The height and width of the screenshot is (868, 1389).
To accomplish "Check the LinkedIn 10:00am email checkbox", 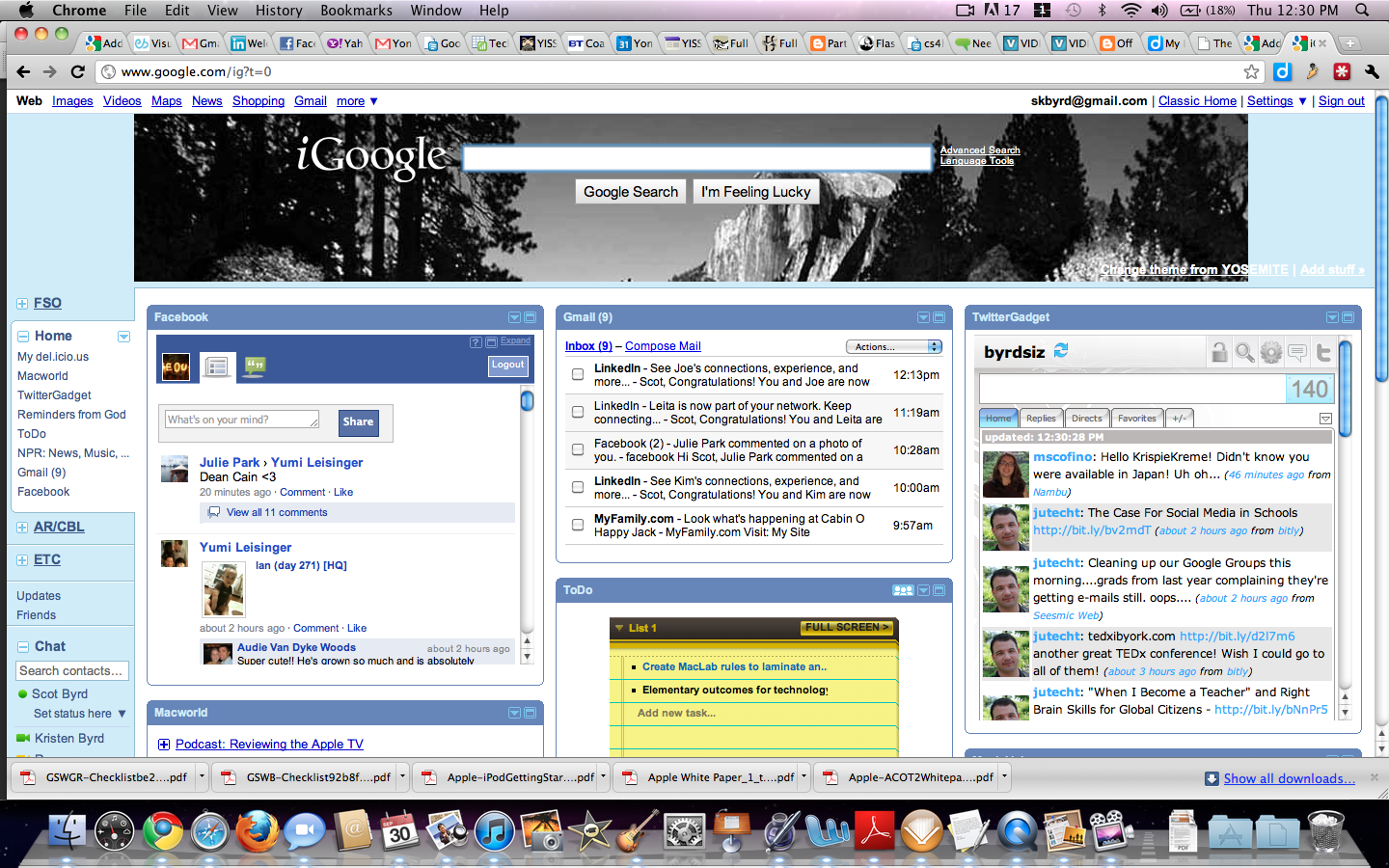I will (x=578, y=487).
